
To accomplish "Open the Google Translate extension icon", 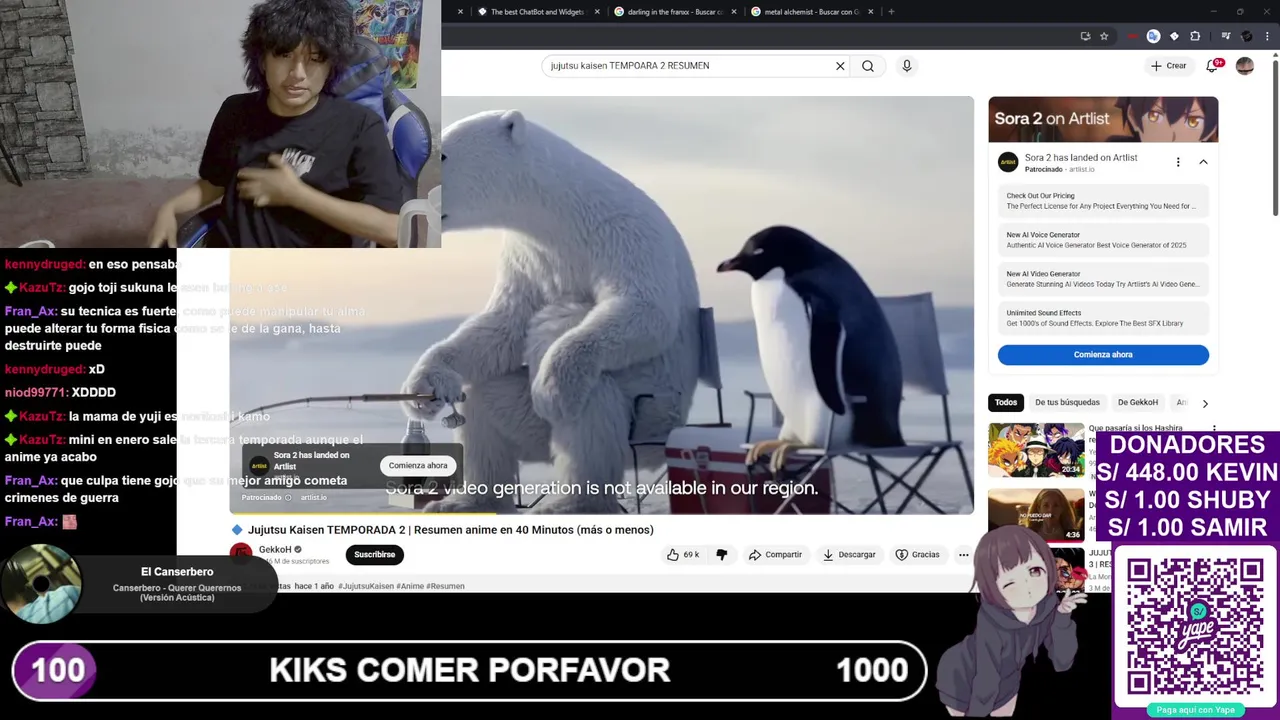I will tap(1153, 36).
